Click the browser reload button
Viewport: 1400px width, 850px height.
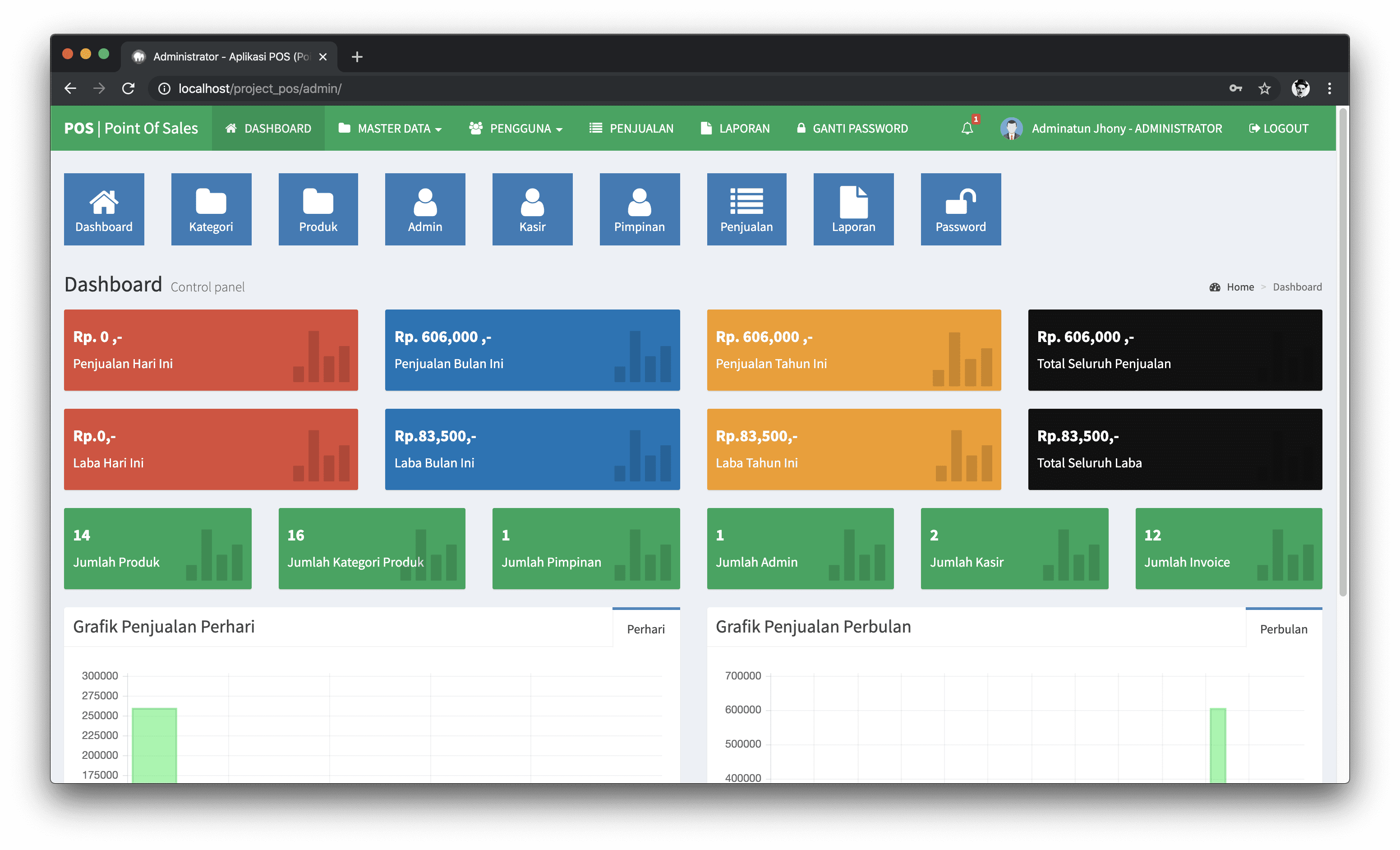(x=129, y=88)
